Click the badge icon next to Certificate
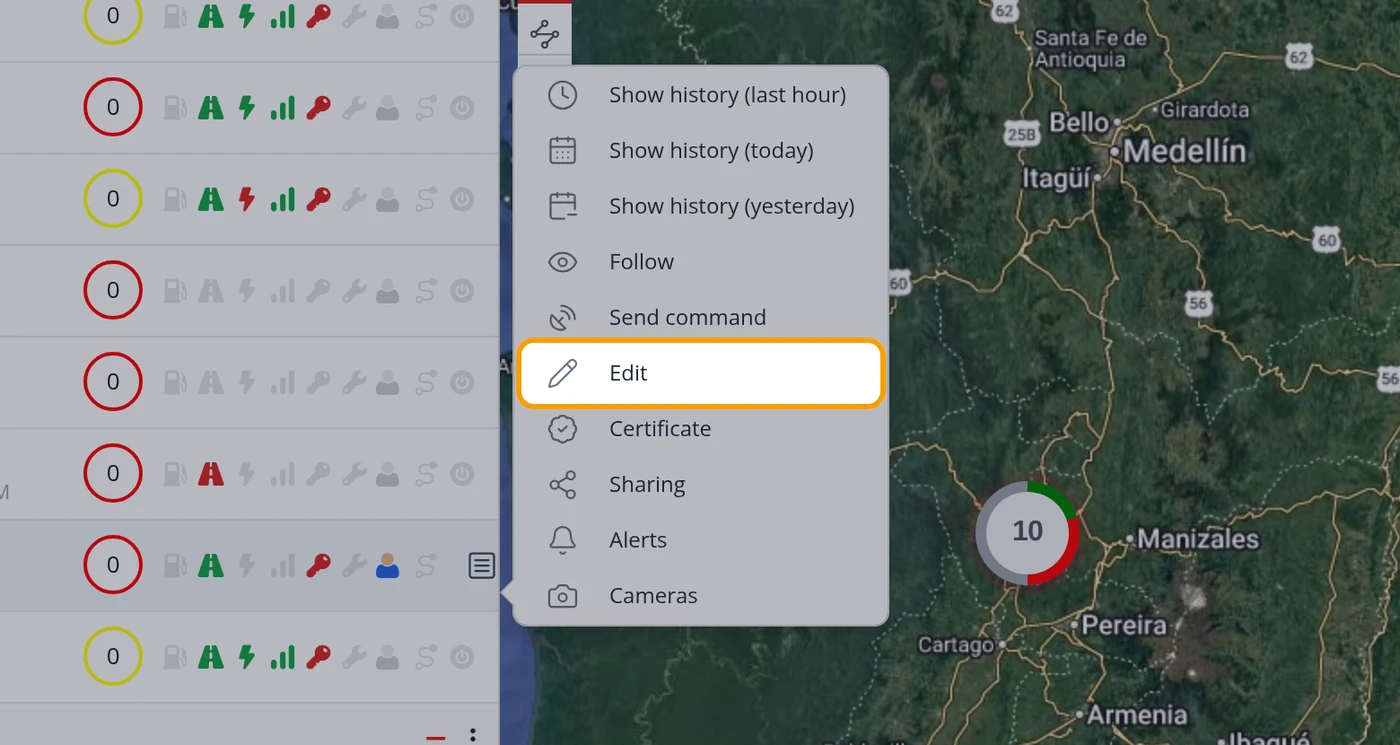The height and width of the screenshot is (745, 1400). (x=563, y=429)
